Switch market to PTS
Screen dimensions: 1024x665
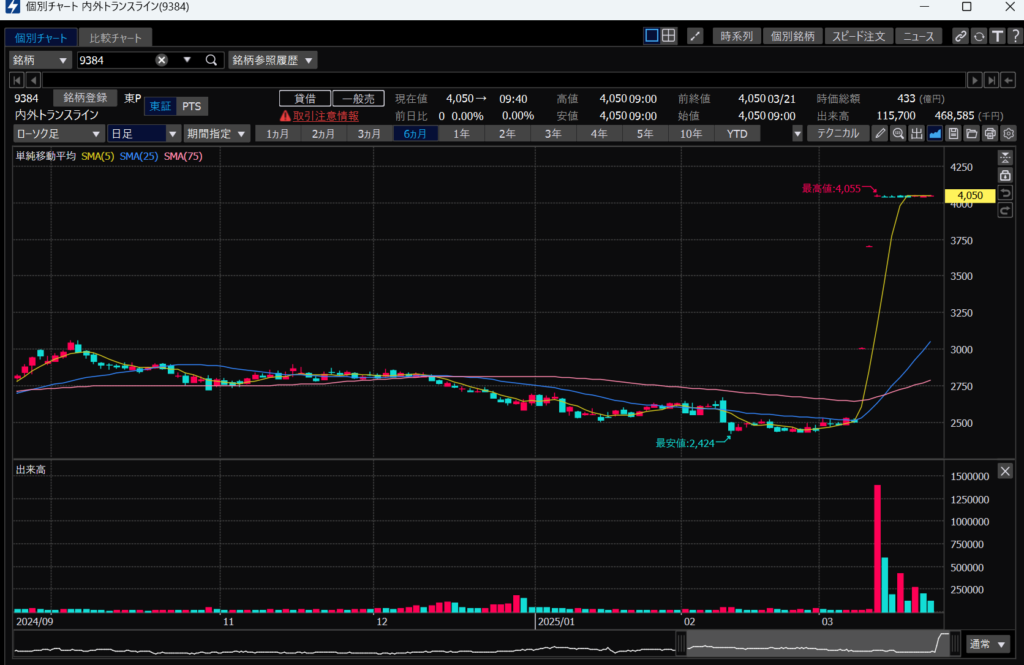click(x=191, y=106)
